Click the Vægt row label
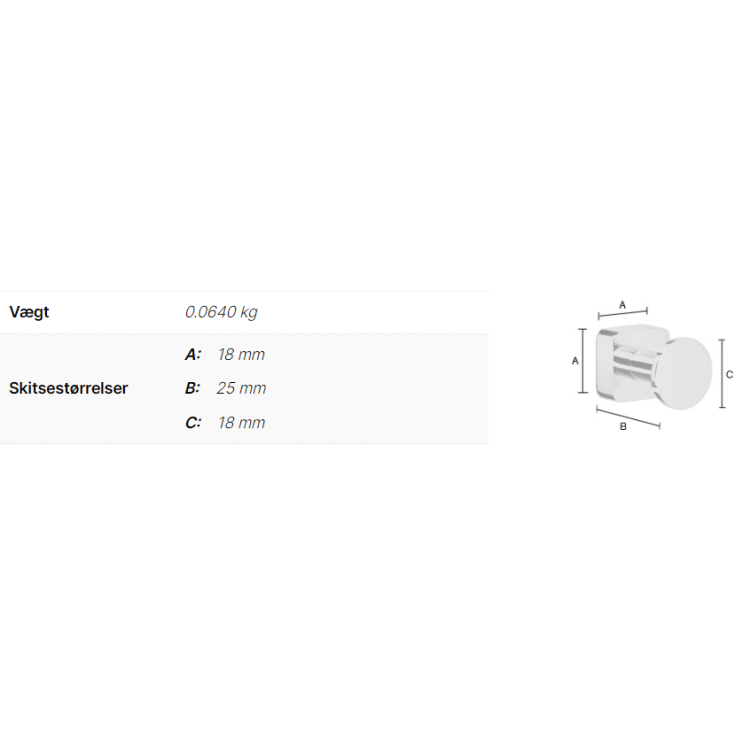735x735 pixels. click(x=29, y=312)
